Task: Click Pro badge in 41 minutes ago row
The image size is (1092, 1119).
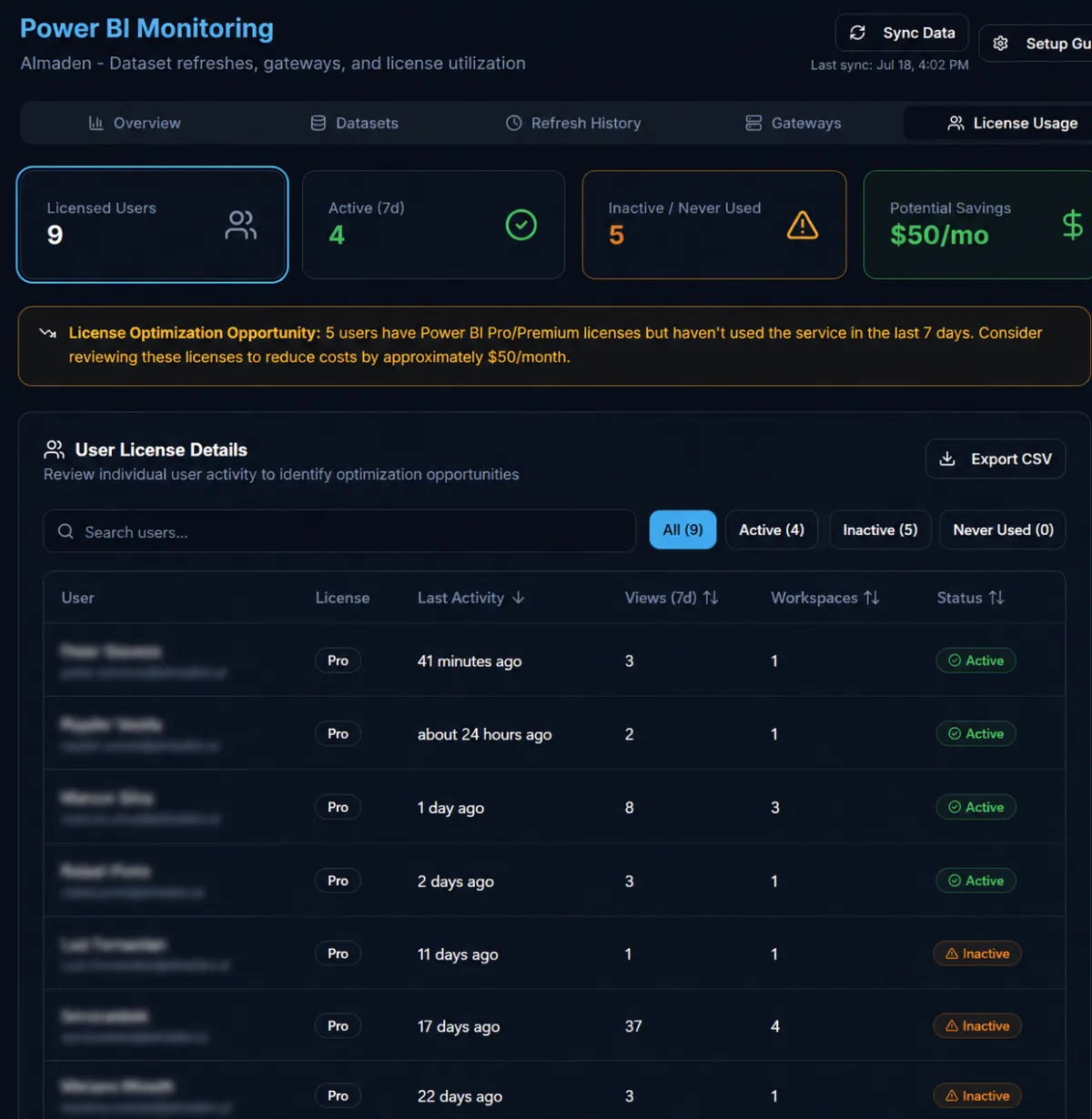Action: pos(338,660)
